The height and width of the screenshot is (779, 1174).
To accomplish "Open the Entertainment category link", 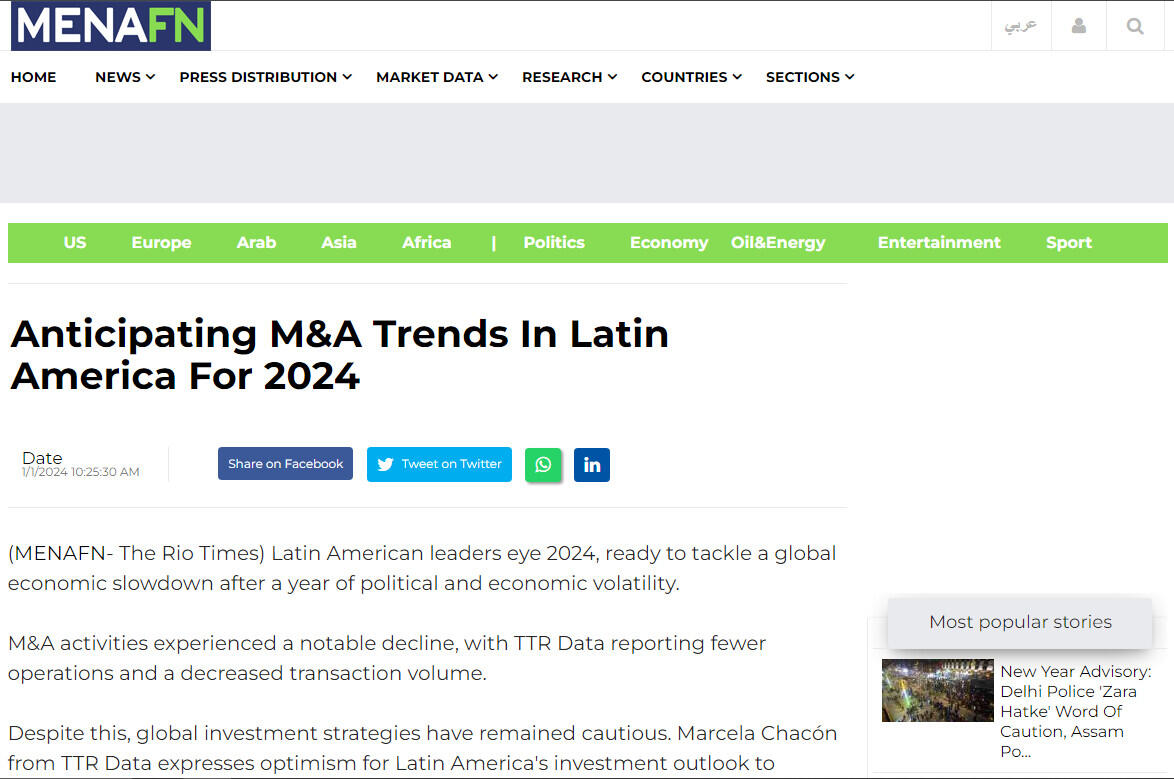I will (938, 243).
